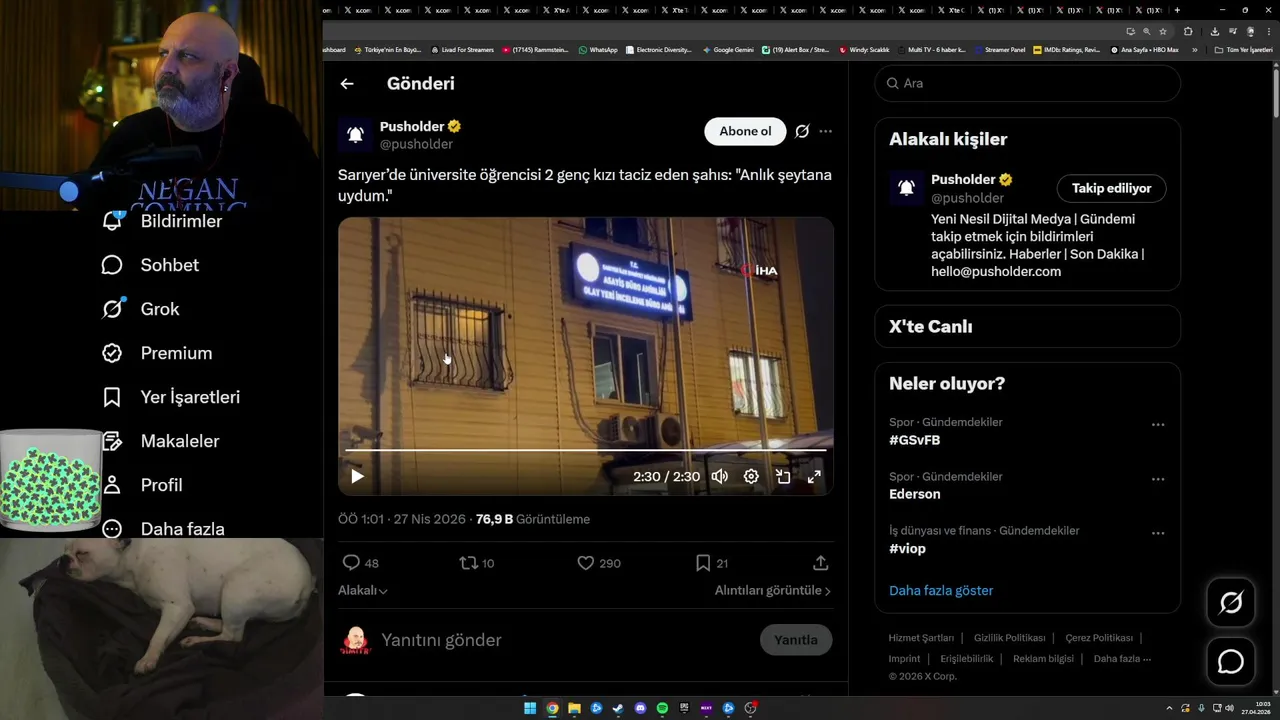Expand hidden bookmarks chevron
Screen dimensions: 1280x720
pos(1194,49)
